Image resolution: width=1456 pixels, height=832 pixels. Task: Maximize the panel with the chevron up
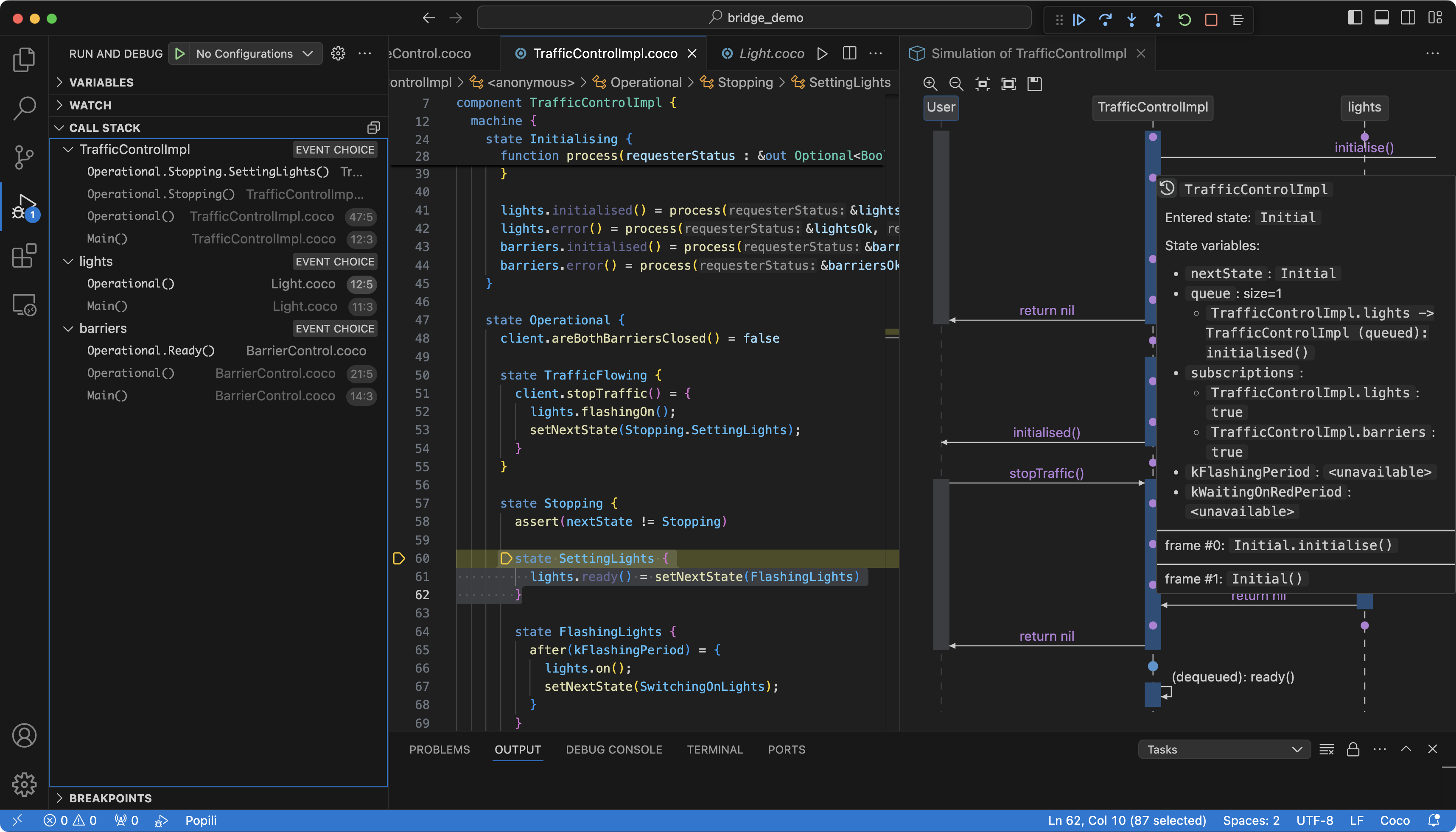pyautogui.click(x=1406, y=749)
